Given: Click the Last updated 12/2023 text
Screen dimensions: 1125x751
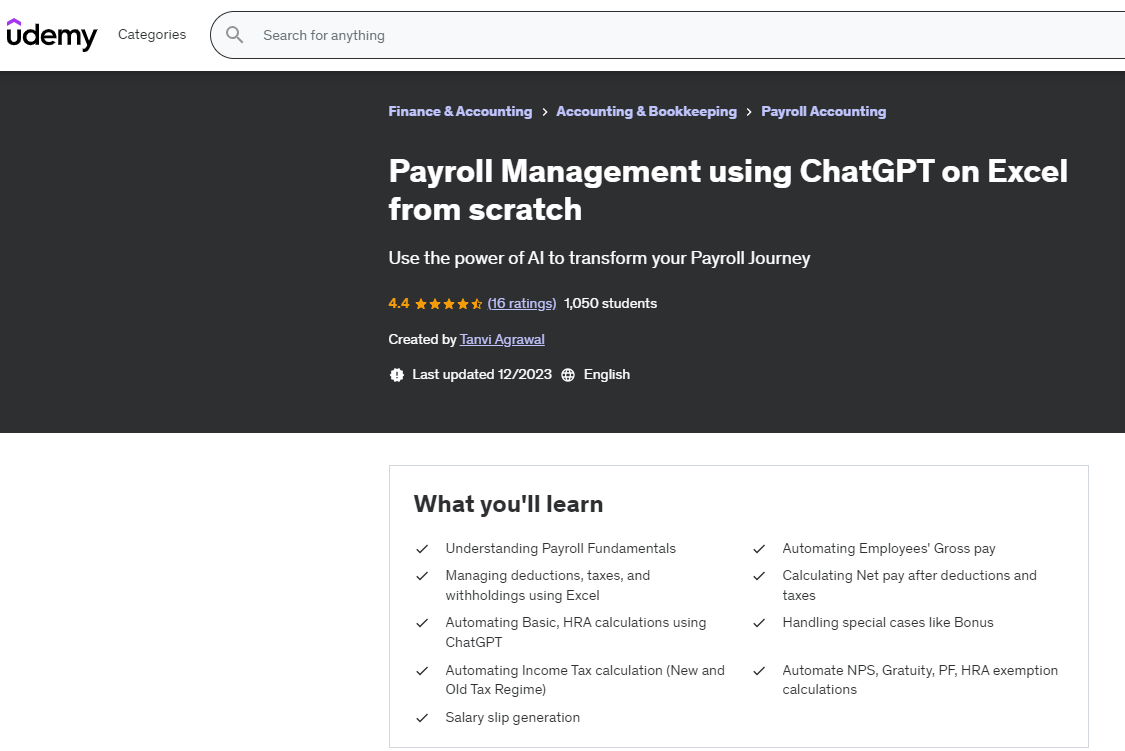Looking at the screenshot, I should (482, 374).
